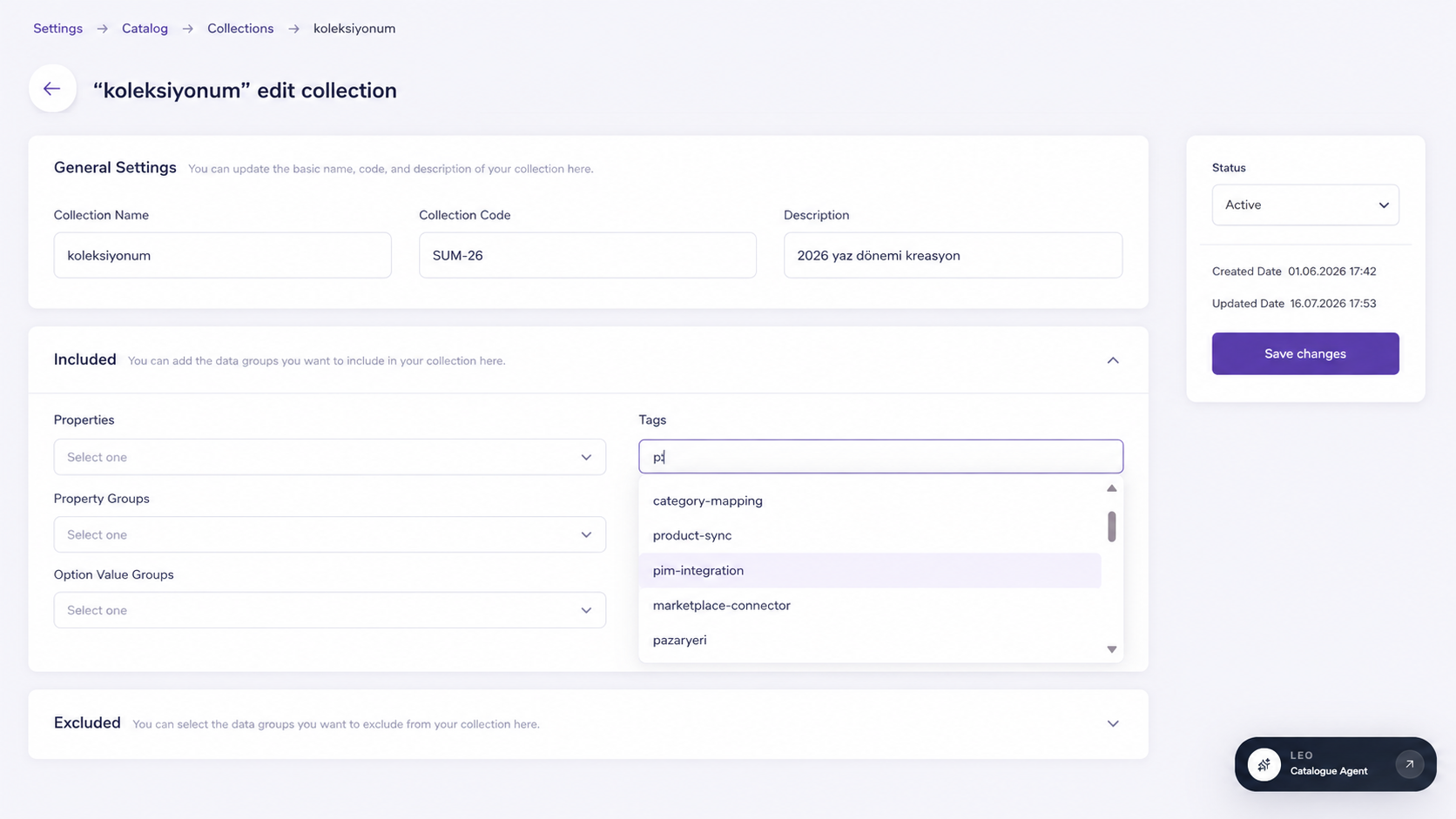The width and height of the screenshot is (1456, 819).
Task: Open the LEO Catalogue Agent widget
Action: [x=1335, y=764]
